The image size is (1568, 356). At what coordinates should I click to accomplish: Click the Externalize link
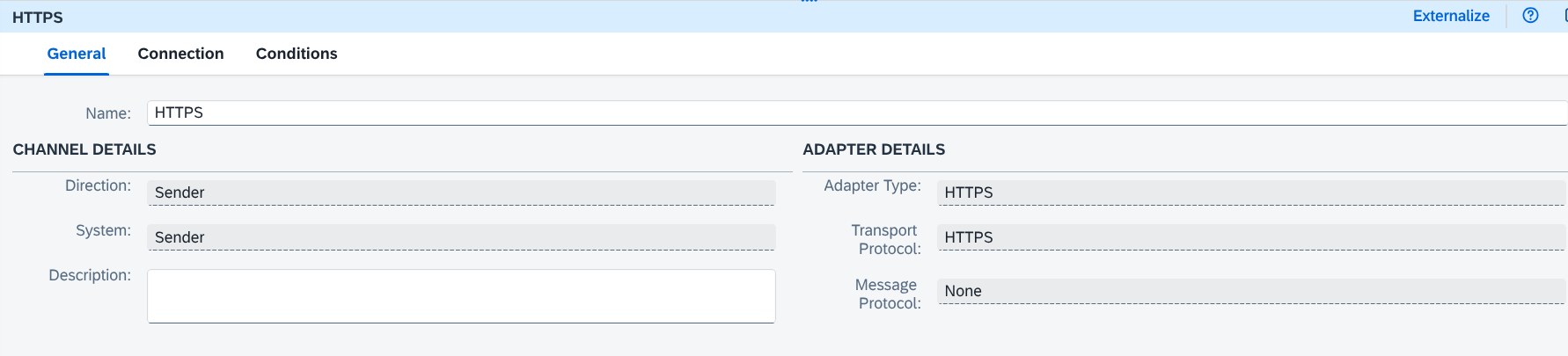click(x=1451, y=16)
